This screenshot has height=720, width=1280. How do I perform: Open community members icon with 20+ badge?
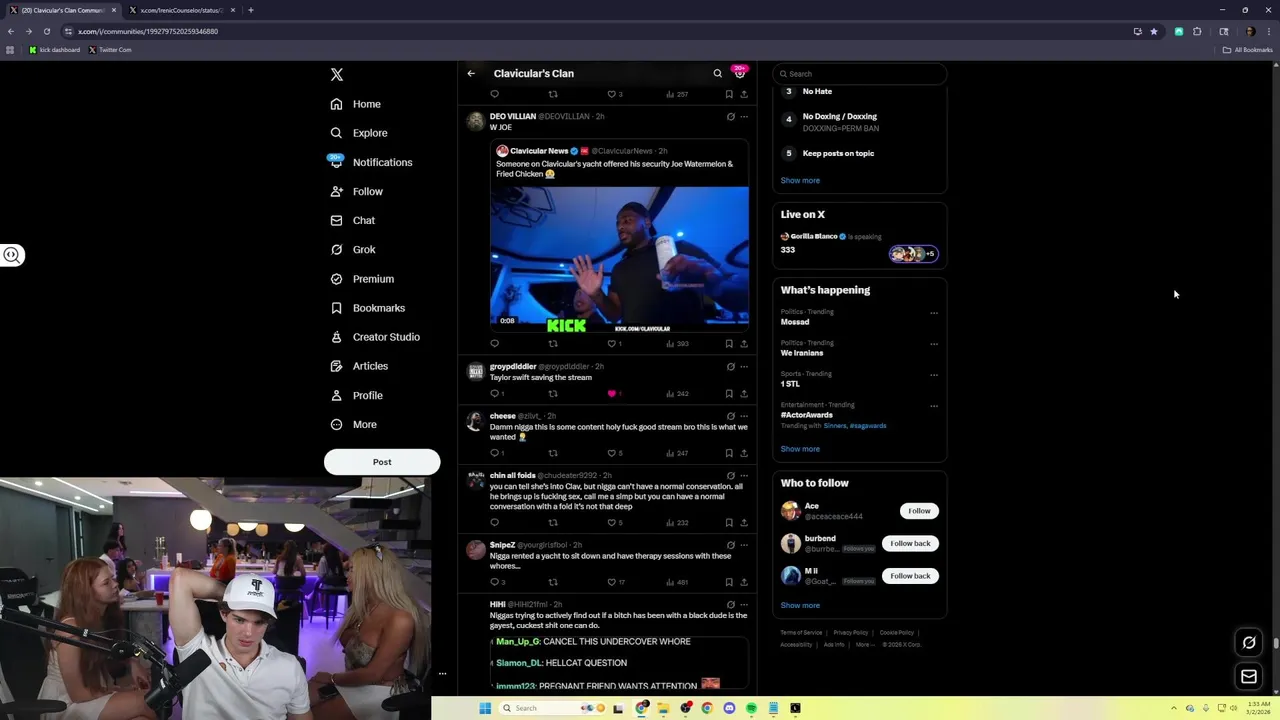click(x=740, y=73)
